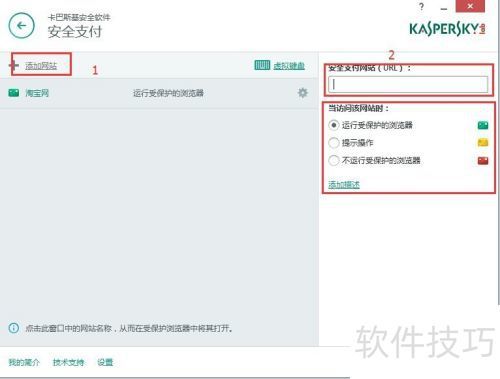500x379 pixels.
Task: Click the green card icon beside 淘宝网
Action: 14,93
